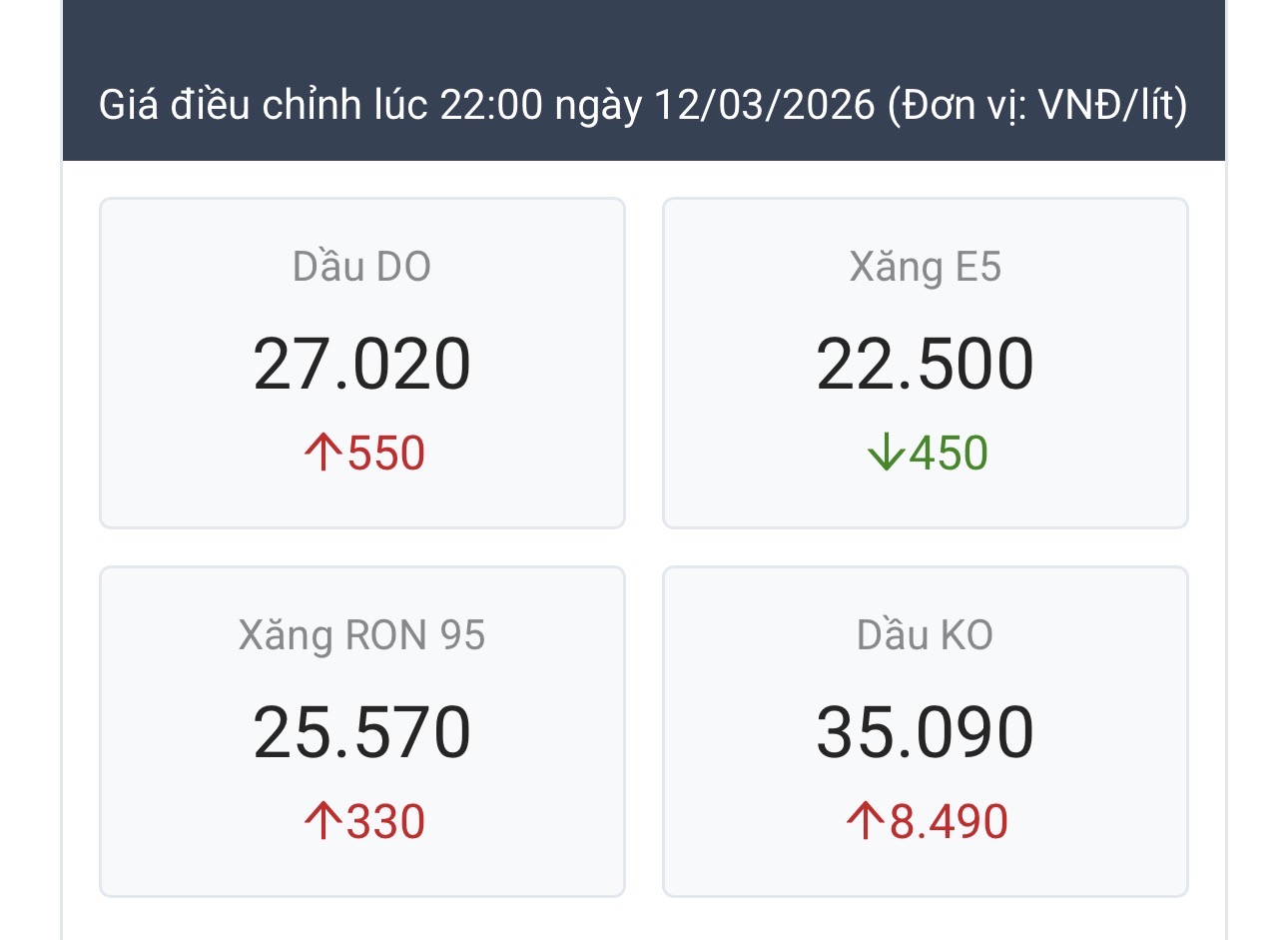Click the red up arrow beside 330

(322, 822)
